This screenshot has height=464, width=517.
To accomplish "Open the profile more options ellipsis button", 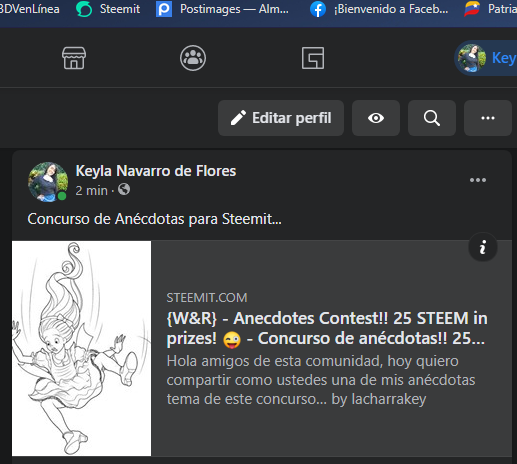I will click(488, 118).
